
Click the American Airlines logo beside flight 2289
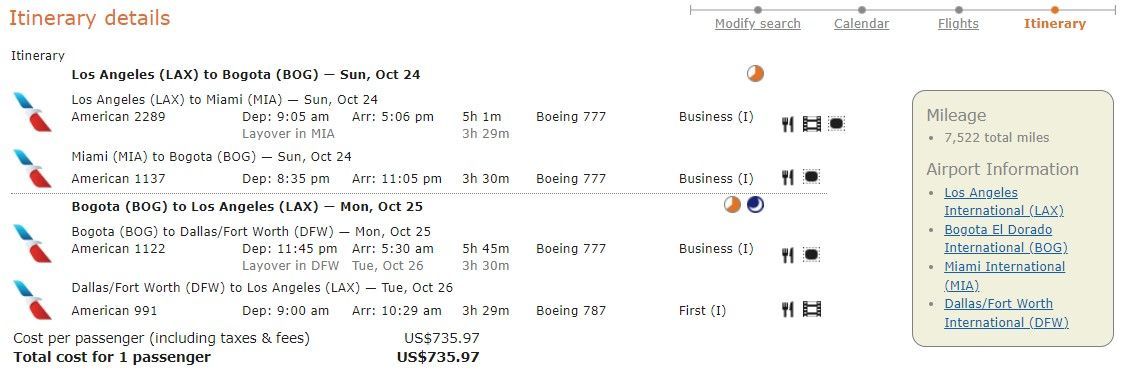[33, 113]
